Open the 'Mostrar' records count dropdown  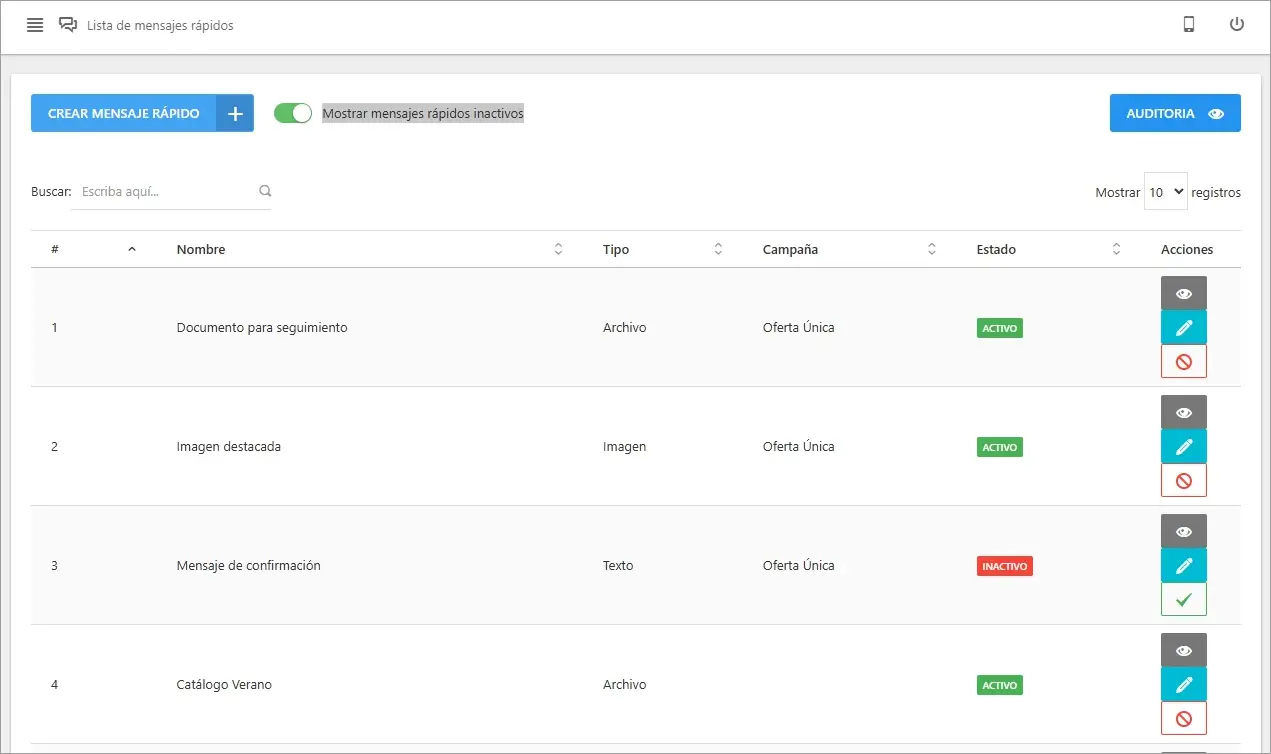(x=1165, y=192)
